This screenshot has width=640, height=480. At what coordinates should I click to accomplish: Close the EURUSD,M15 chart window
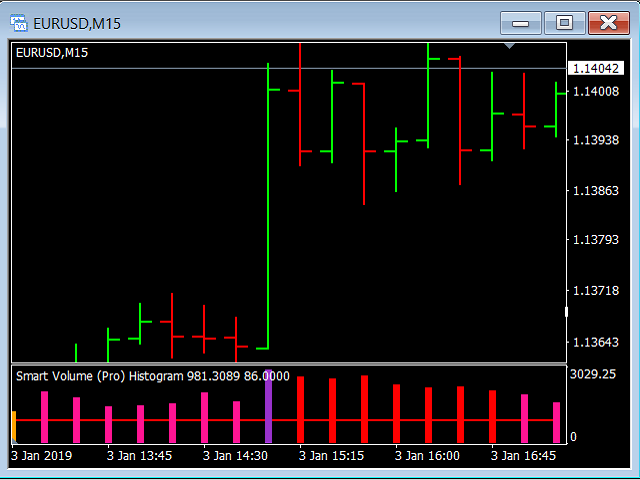[x=609, y=23]
